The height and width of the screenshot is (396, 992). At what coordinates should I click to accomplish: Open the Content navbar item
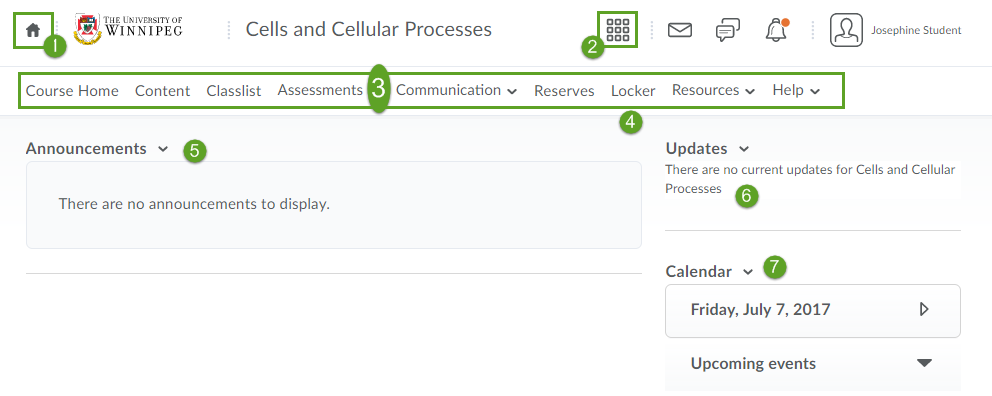click(x=163, y=91)
